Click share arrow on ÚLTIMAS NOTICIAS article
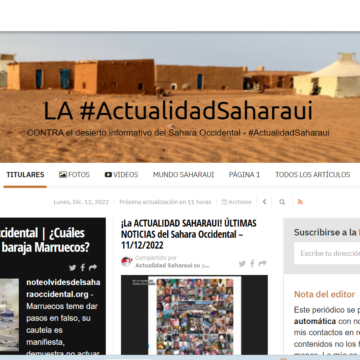 (x=263, y=264)
